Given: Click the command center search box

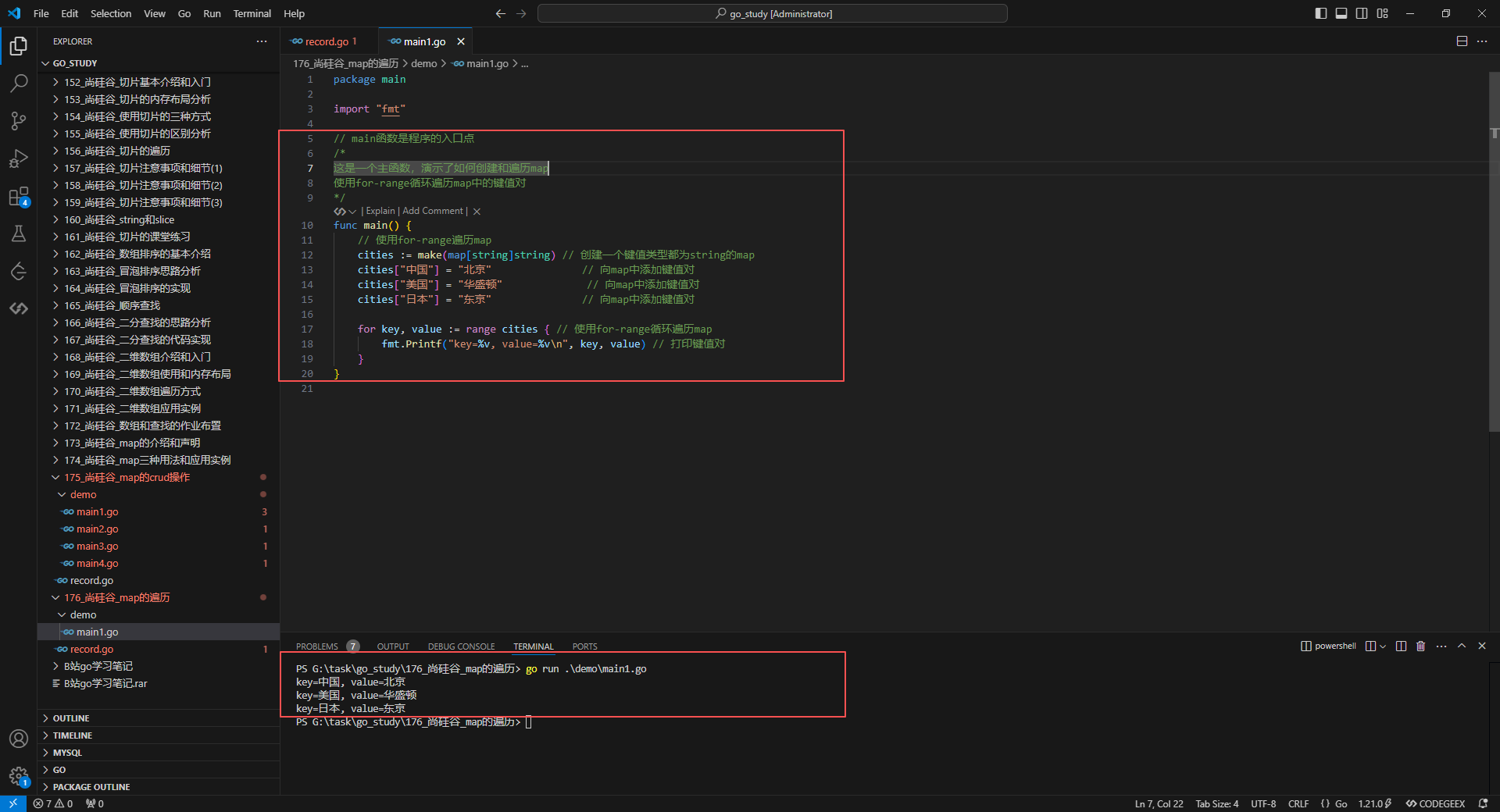Looking at the screenshot, I should pos(773,13).
